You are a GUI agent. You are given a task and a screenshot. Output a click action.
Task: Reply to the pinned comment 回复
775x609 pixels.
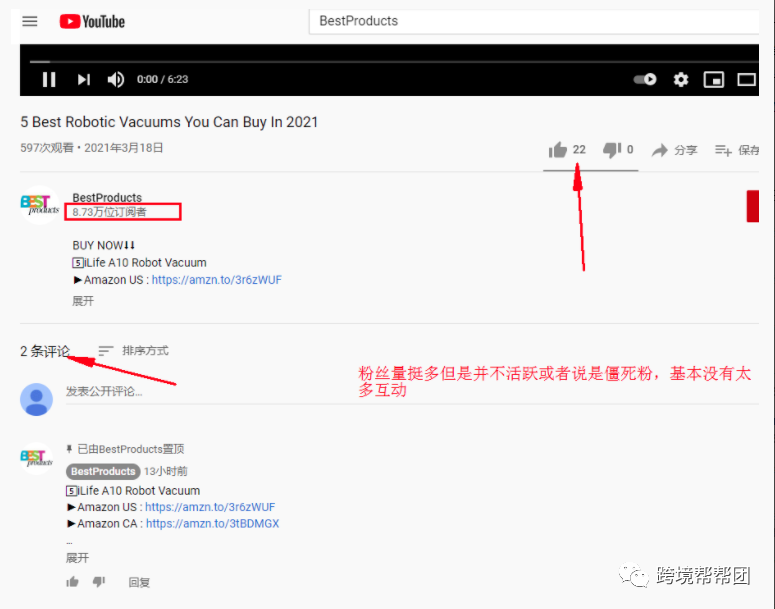(139, 582)
